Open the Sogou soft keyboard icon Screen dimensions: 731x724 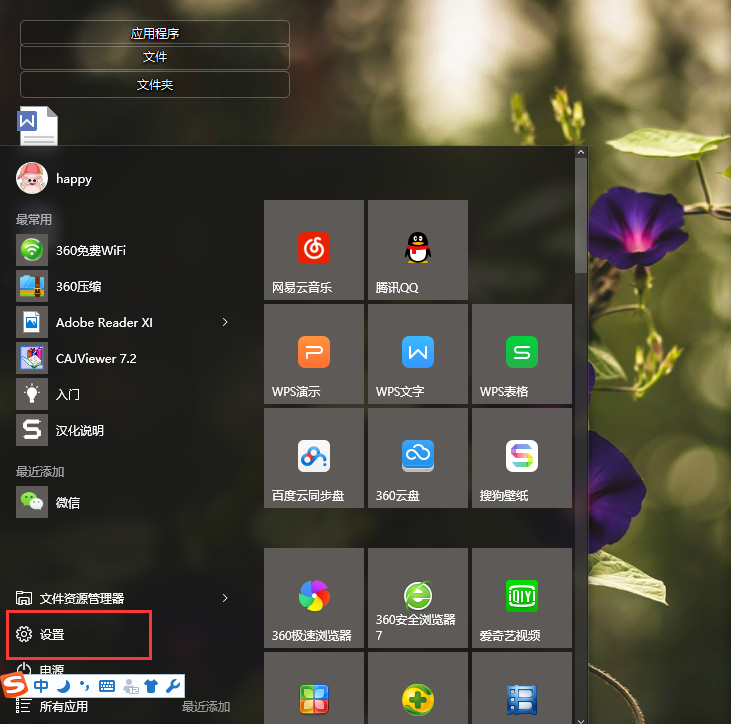107,686
